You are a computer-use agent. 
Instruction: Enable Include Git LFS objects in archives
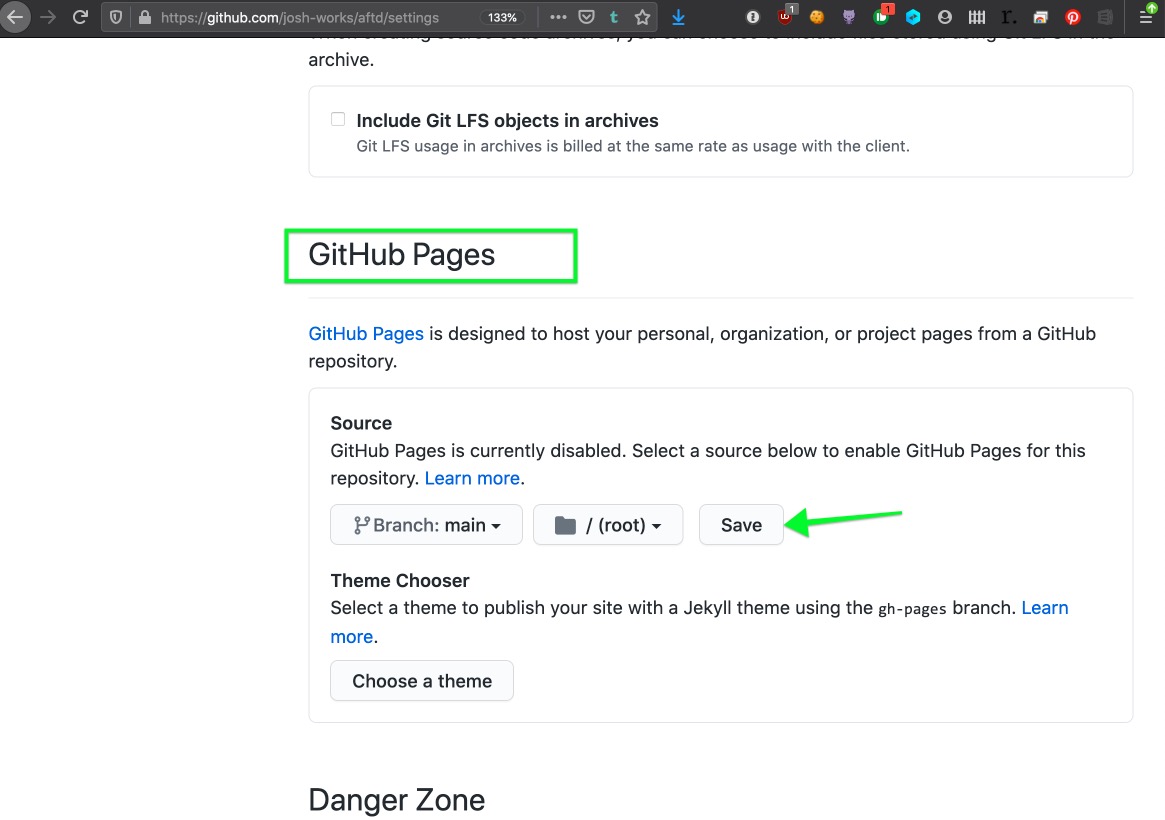pos(338,120)
